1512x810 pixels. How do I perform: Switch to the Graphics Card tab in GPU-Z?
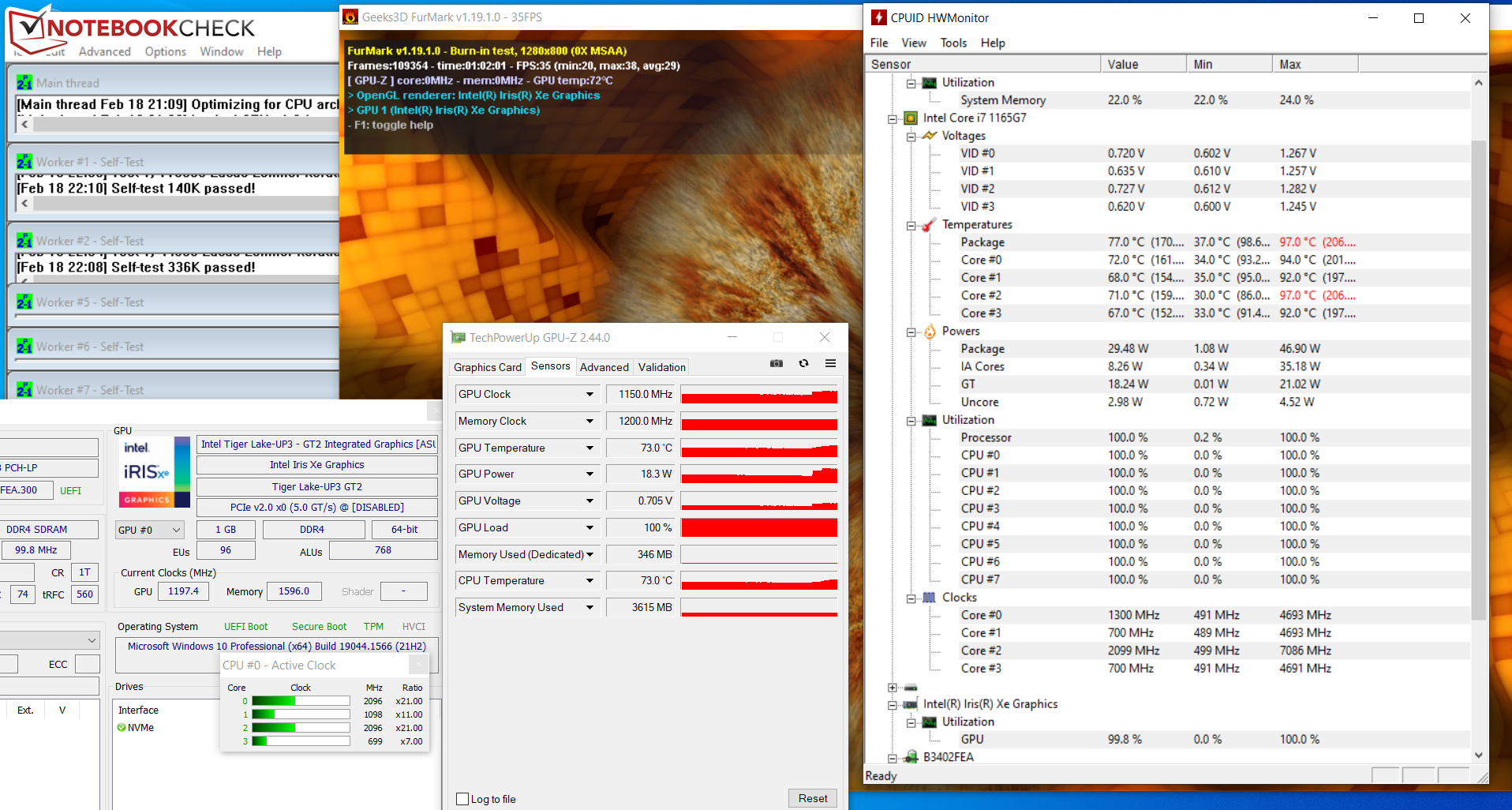click(x=488, y=367)
